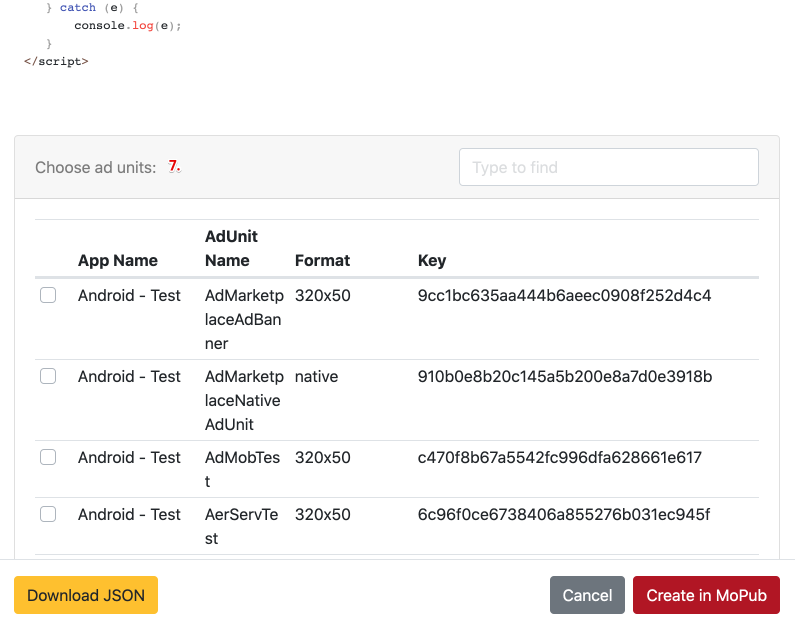Click the Type to find search field

(x=608, y=167)
